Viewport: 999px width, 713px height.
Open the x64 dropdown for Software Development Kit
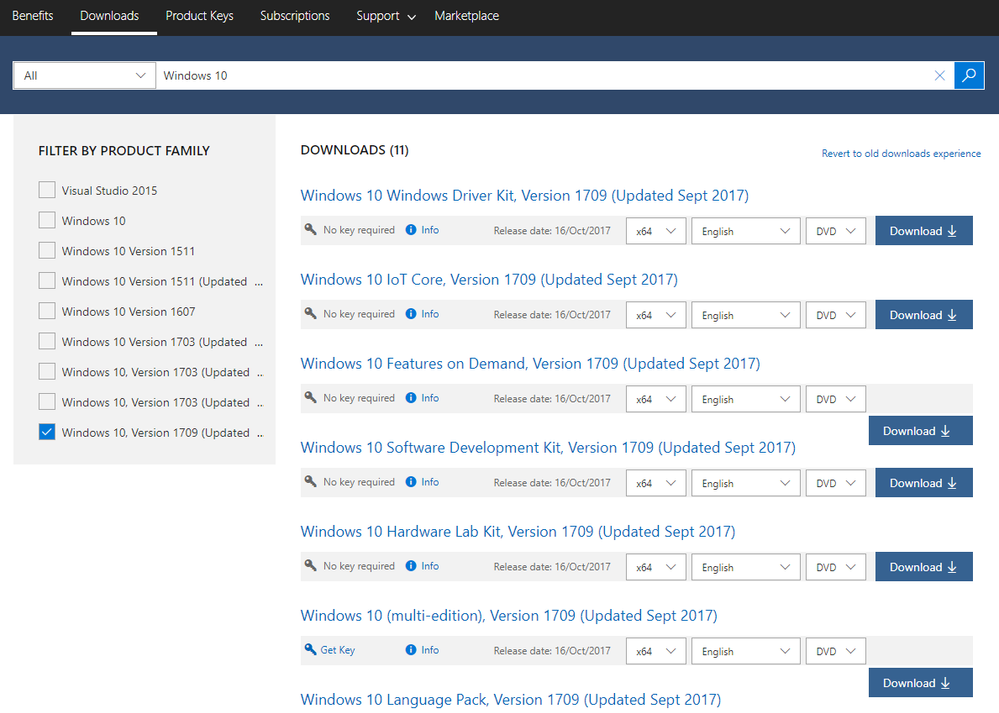(656, 484)
